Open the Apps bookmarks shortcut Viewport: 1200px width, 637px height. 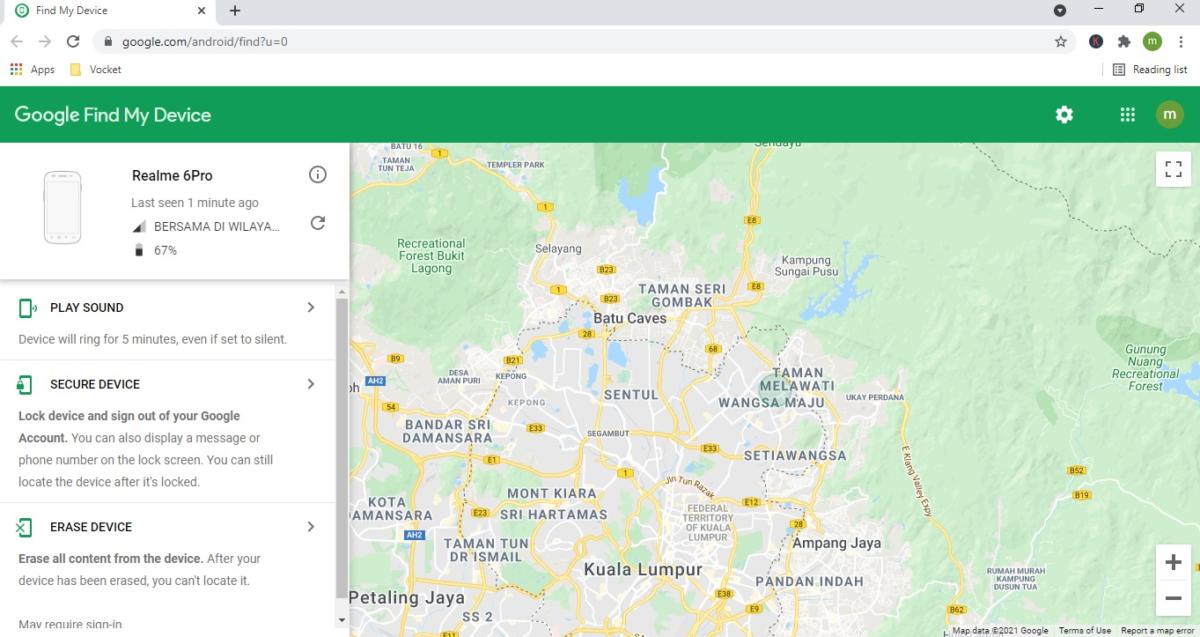point(32,70)
